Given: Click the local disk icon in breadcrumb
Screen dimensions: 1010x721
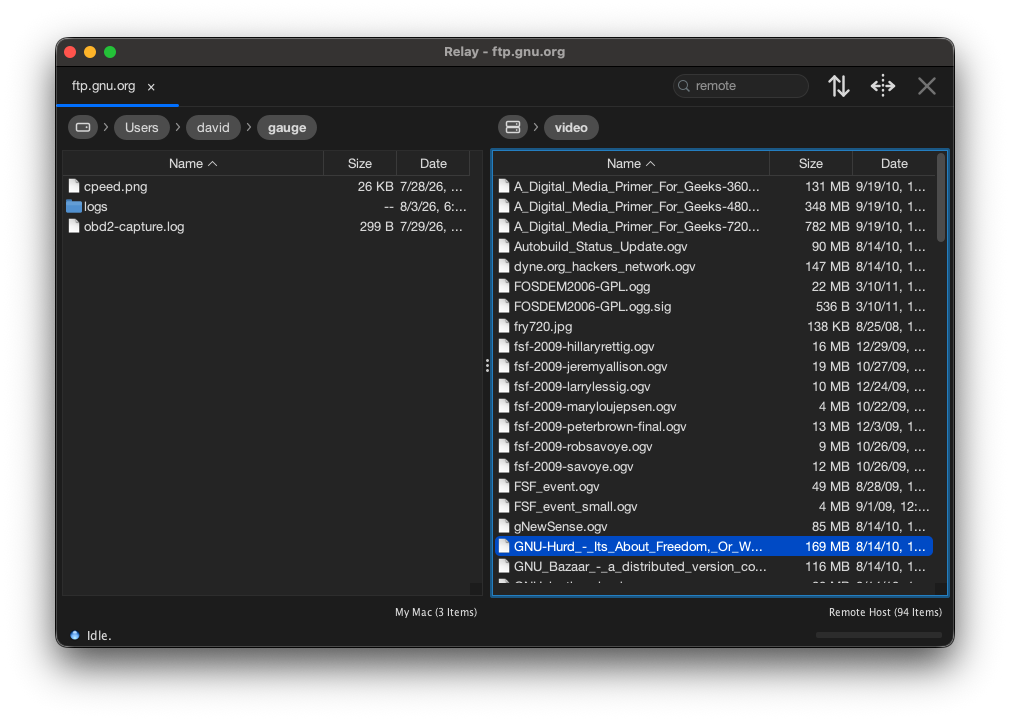Looking at the screenshot, I should click(83, 128).
